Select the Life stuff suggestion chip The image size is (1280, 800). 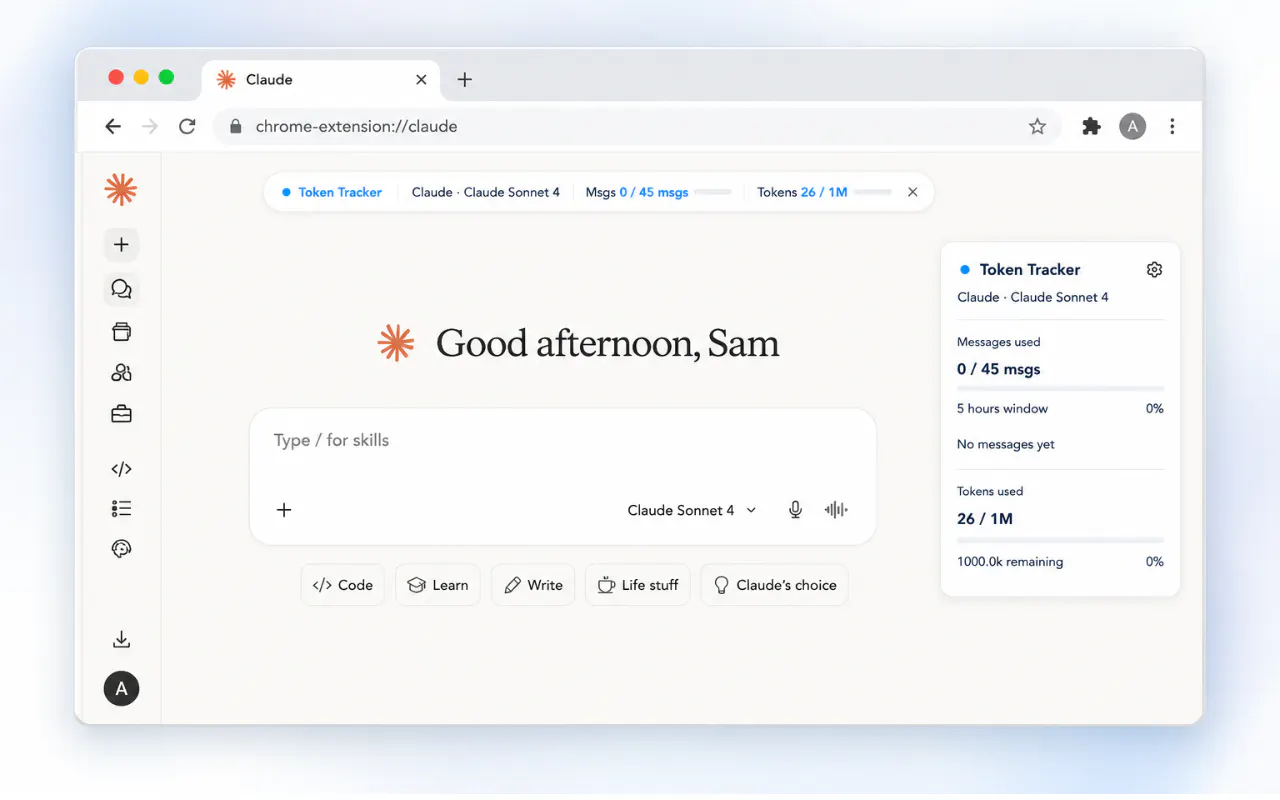click(x=638, y=585)
